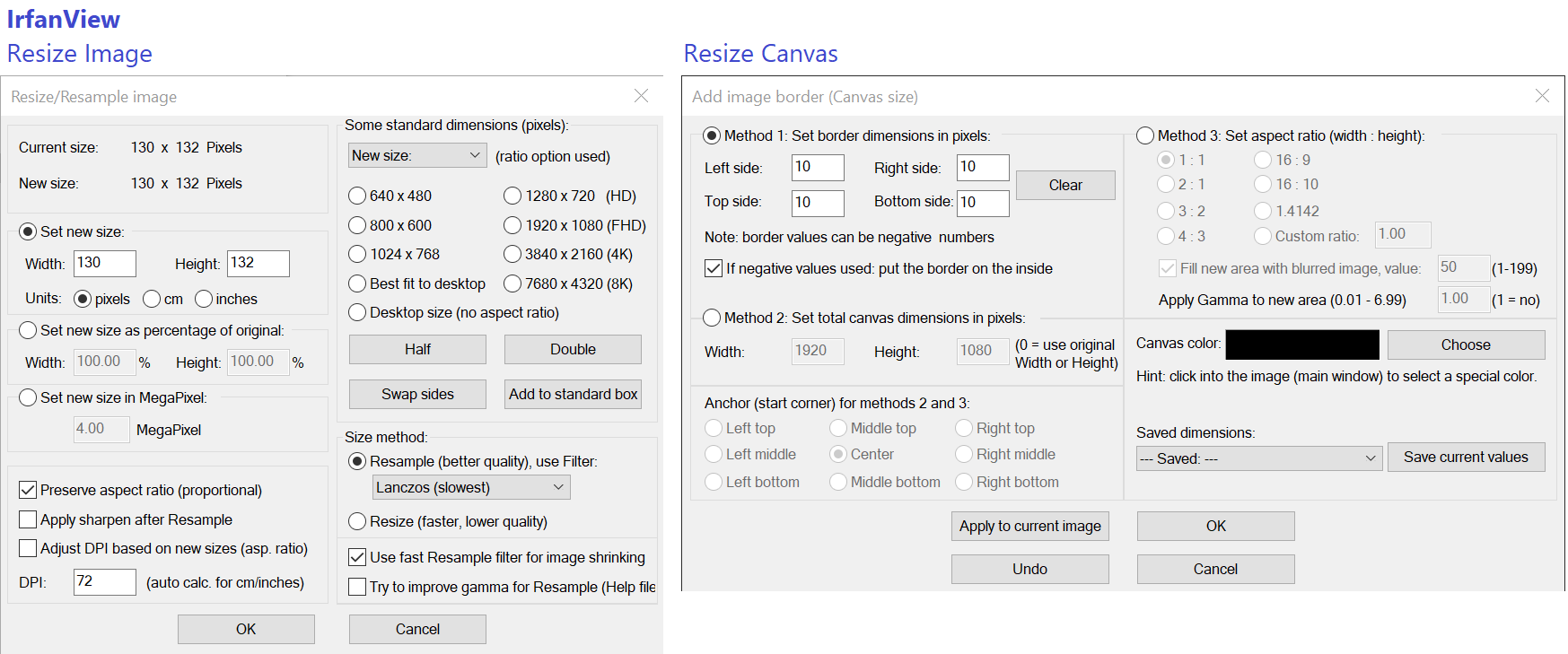
Task: Select Resize (faster, lower quality) method
Action: (x=357, y=521)
